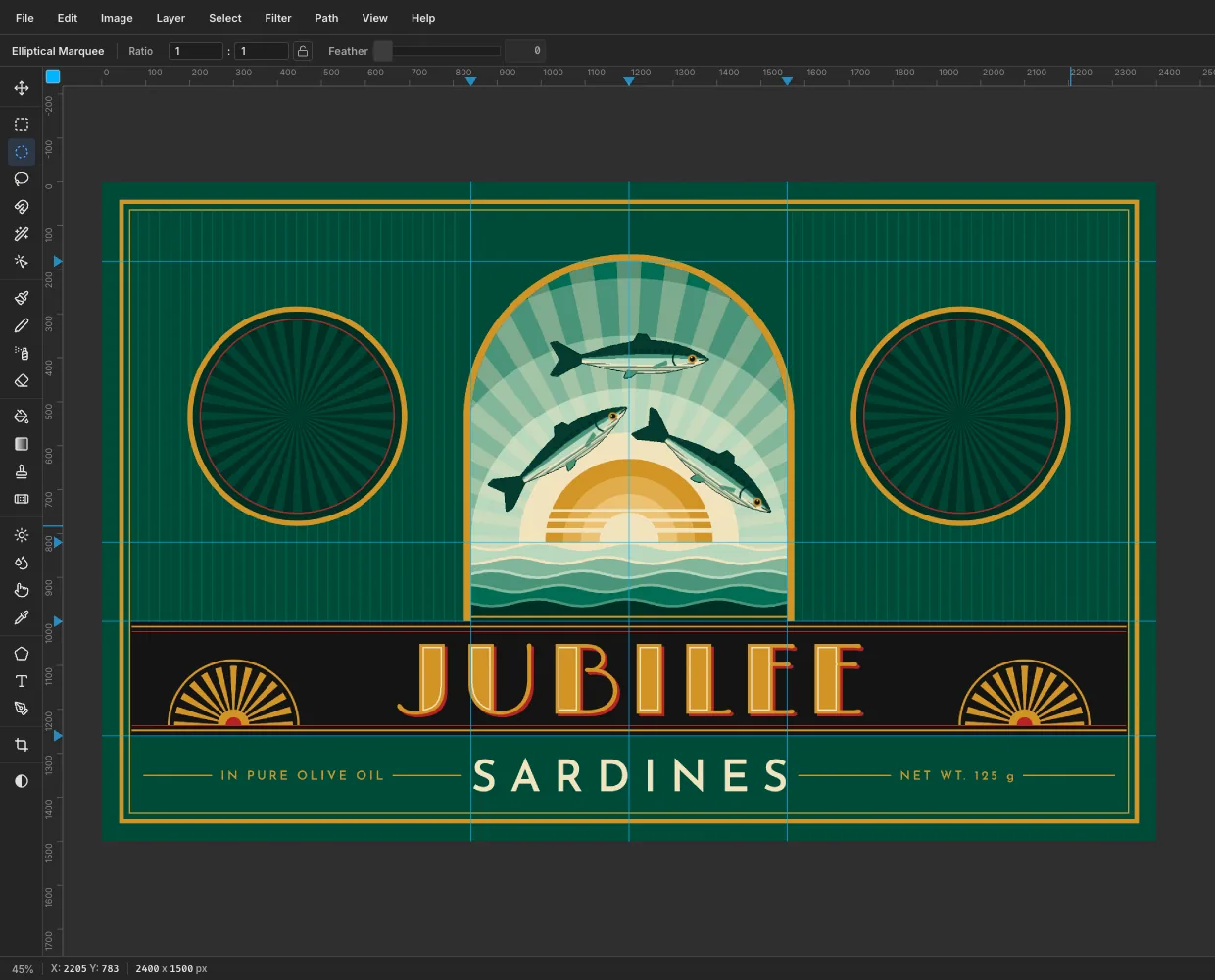Select the Clone Stamp tool
The image size is (1215, 980).
pos(22,471)
